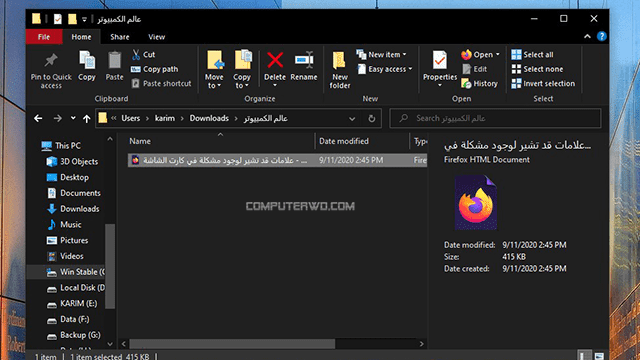
Task: Sort by the Name column header
Action: [x=220, y=141]
